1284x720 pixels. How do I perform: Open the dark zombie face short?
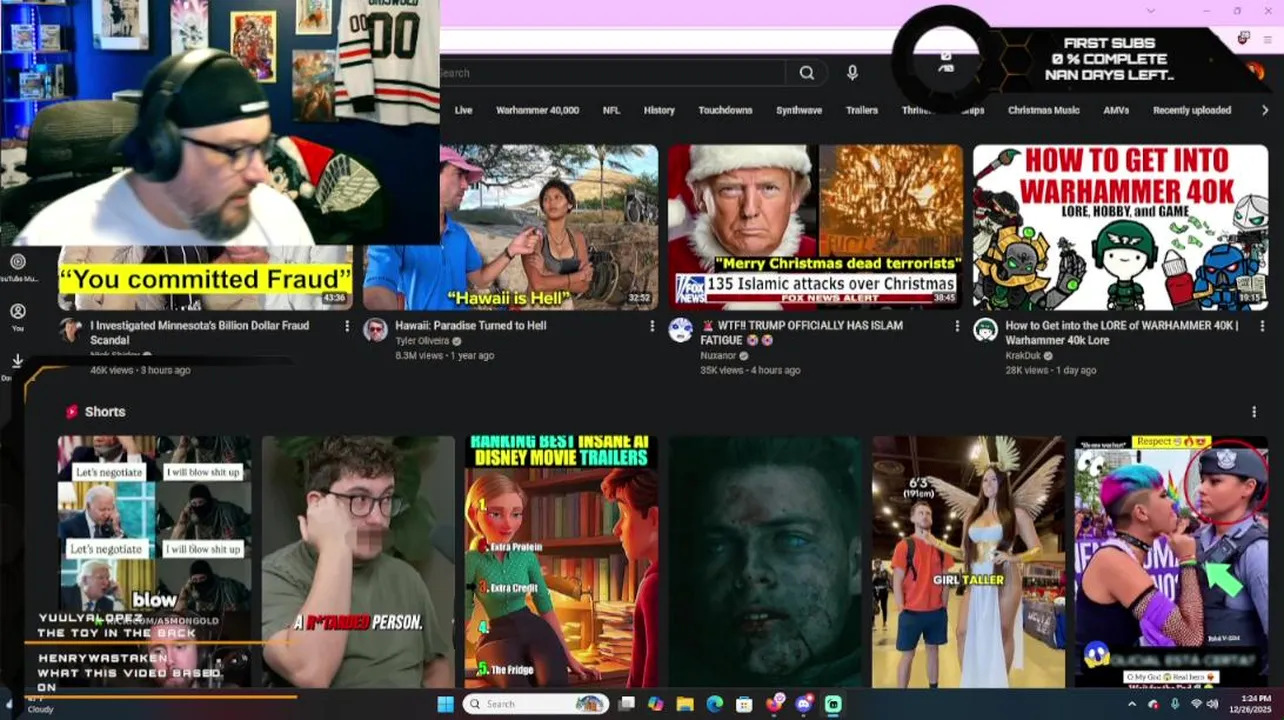tap(765, 562)
